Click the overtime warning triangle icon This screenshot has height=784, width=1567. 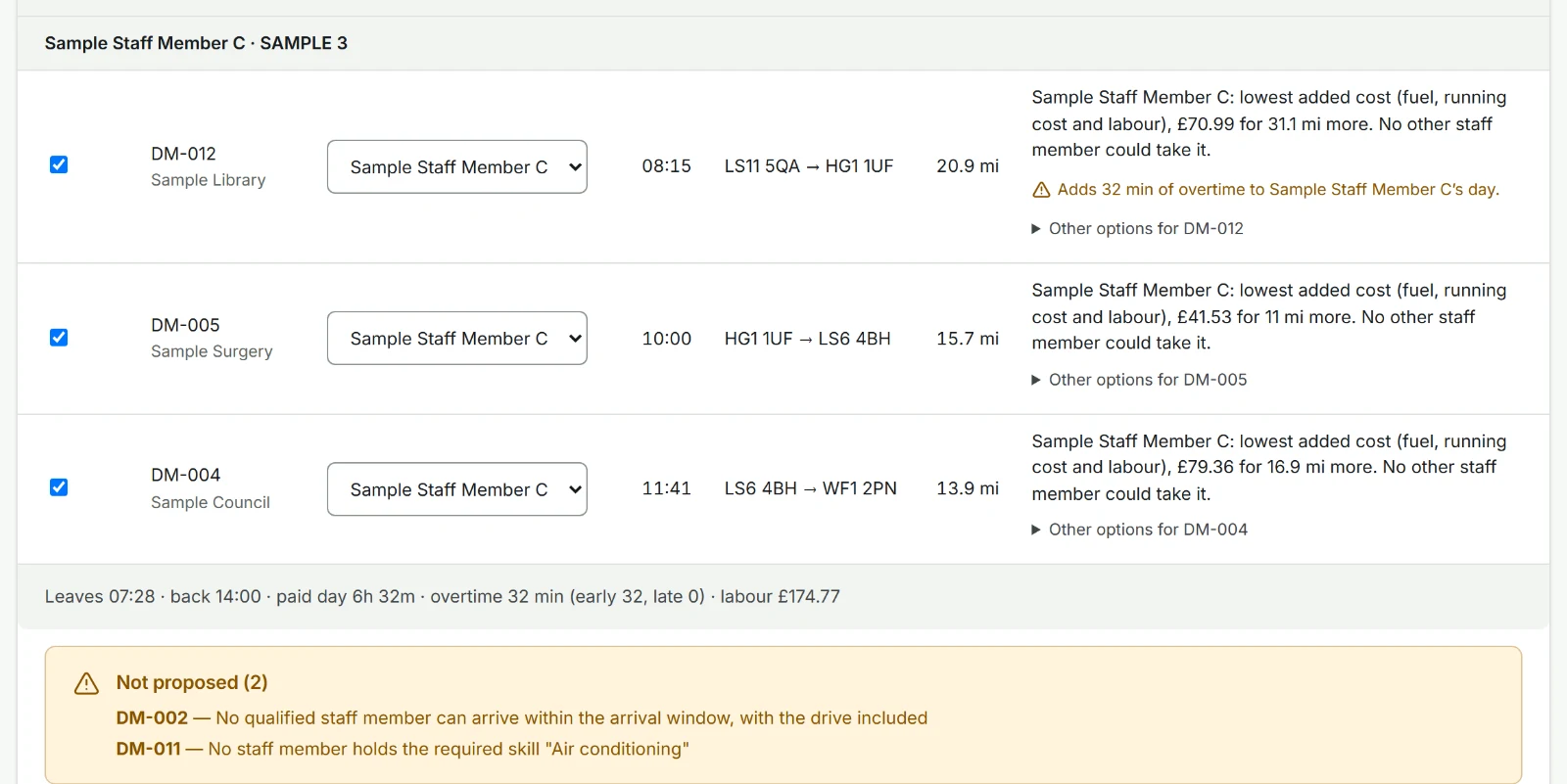pyautogui.click(x=1041, y=190)
